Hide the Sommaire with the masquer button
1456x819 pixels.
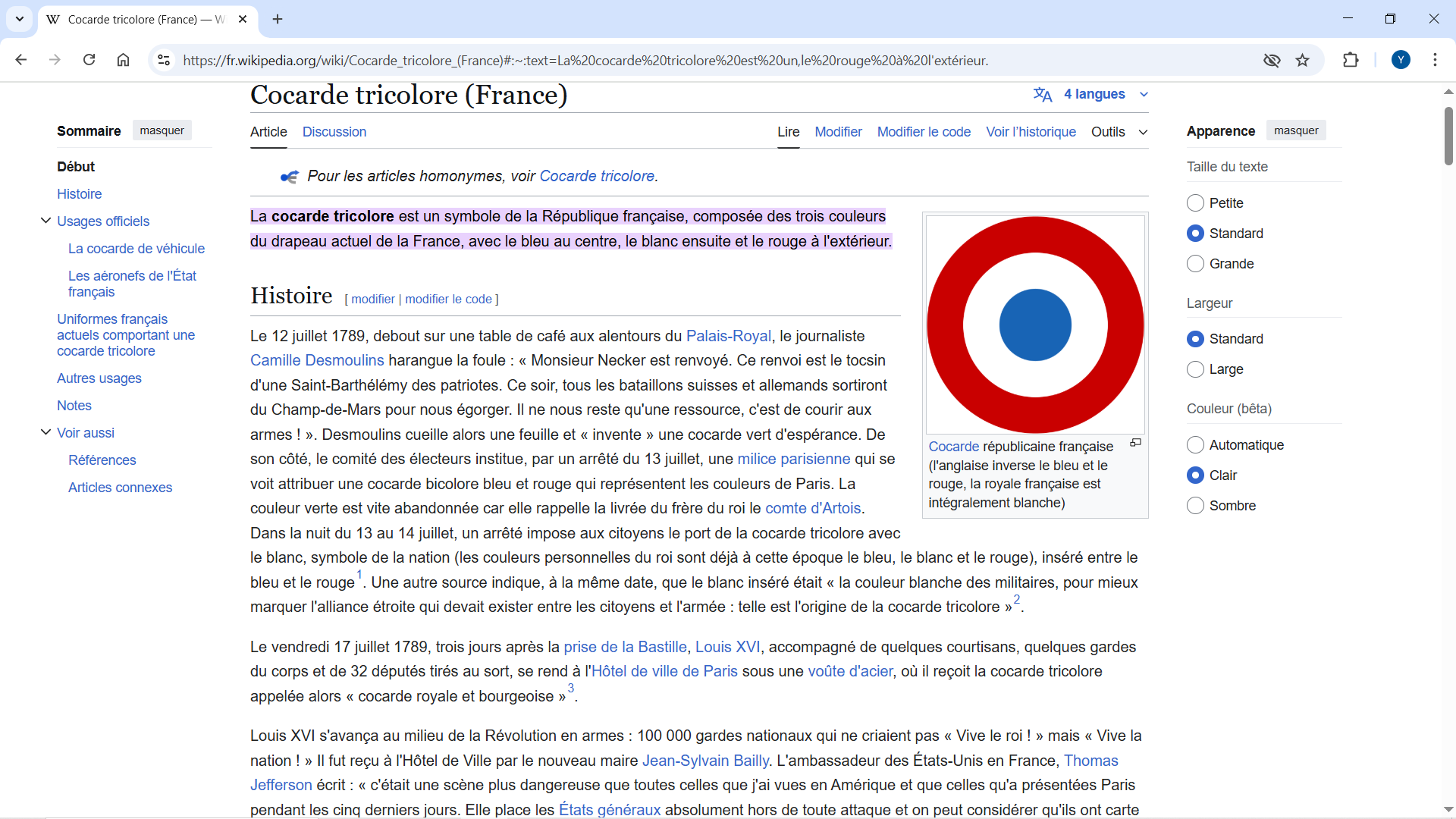(162, 130)
